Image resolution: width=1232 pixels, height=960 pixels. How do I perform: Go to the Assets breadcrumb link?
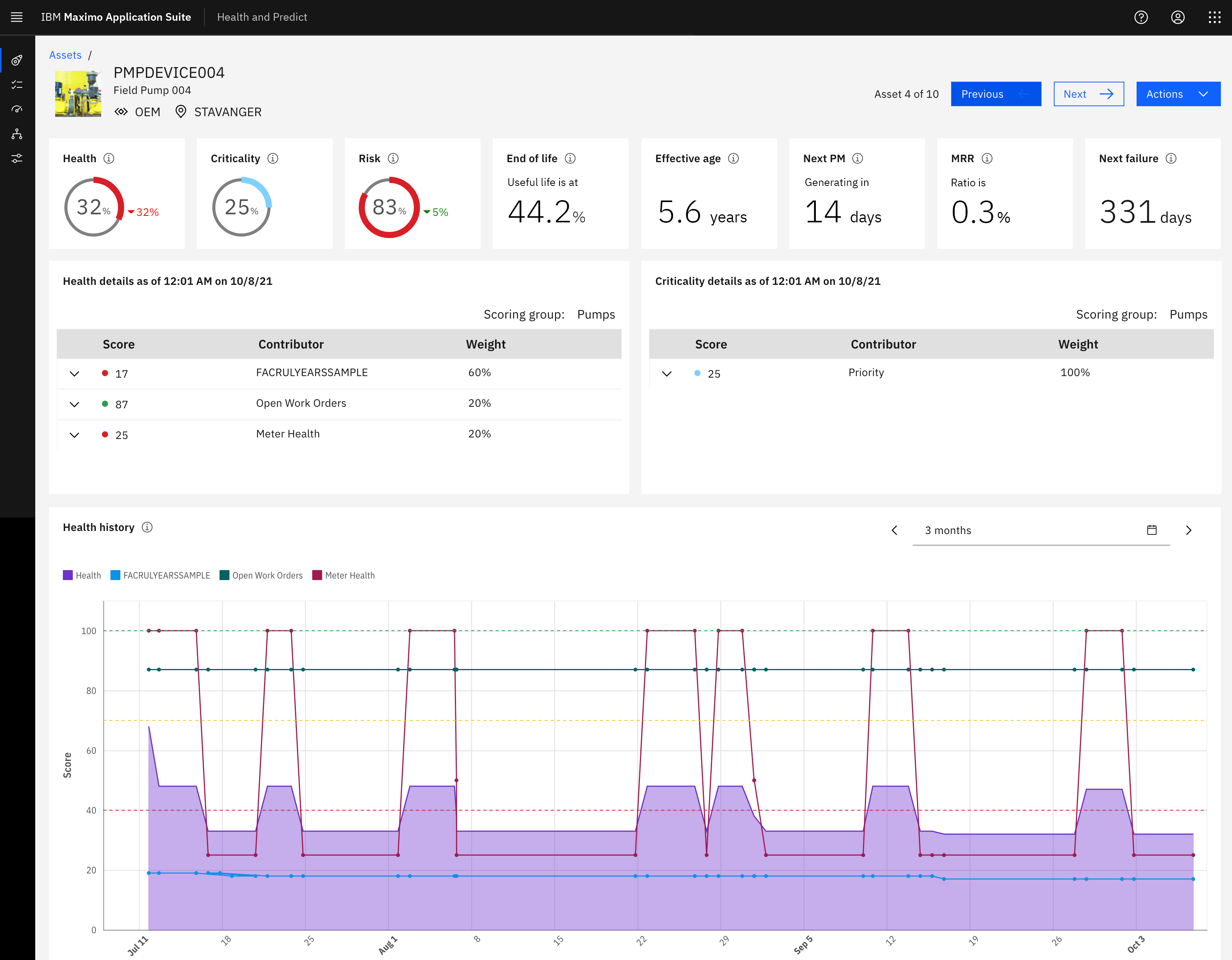[65, 55]
